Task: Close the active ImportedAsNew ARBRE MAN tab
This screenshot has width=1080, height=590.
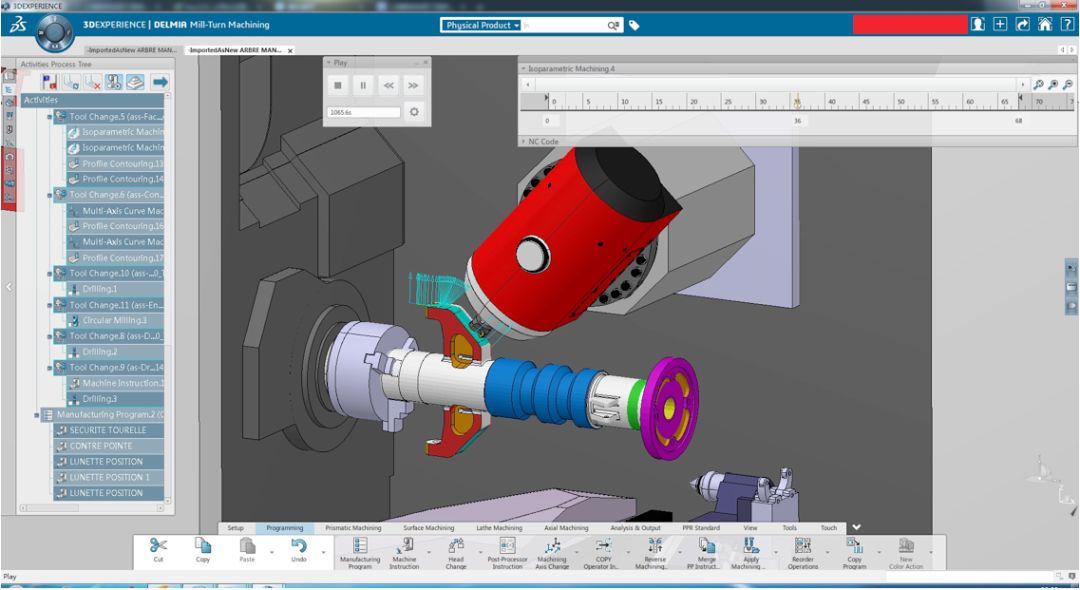Action: (290, 50)
